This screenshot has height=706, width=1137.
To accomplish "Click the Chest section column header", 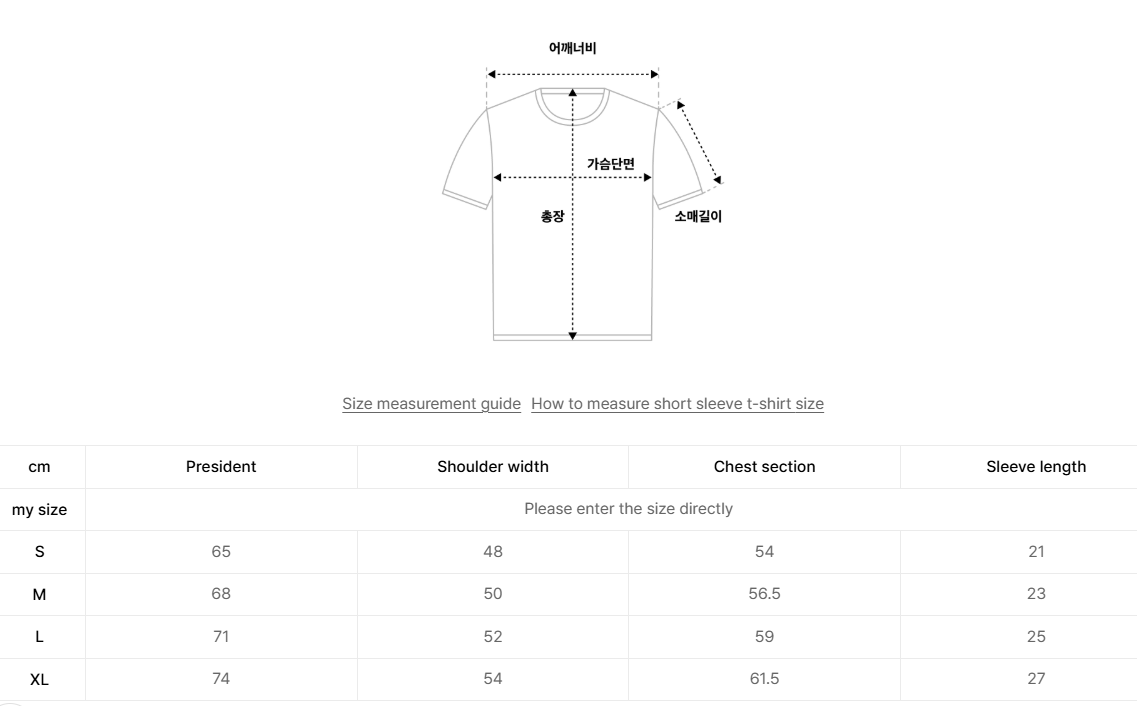I will (x=764, y=467).
